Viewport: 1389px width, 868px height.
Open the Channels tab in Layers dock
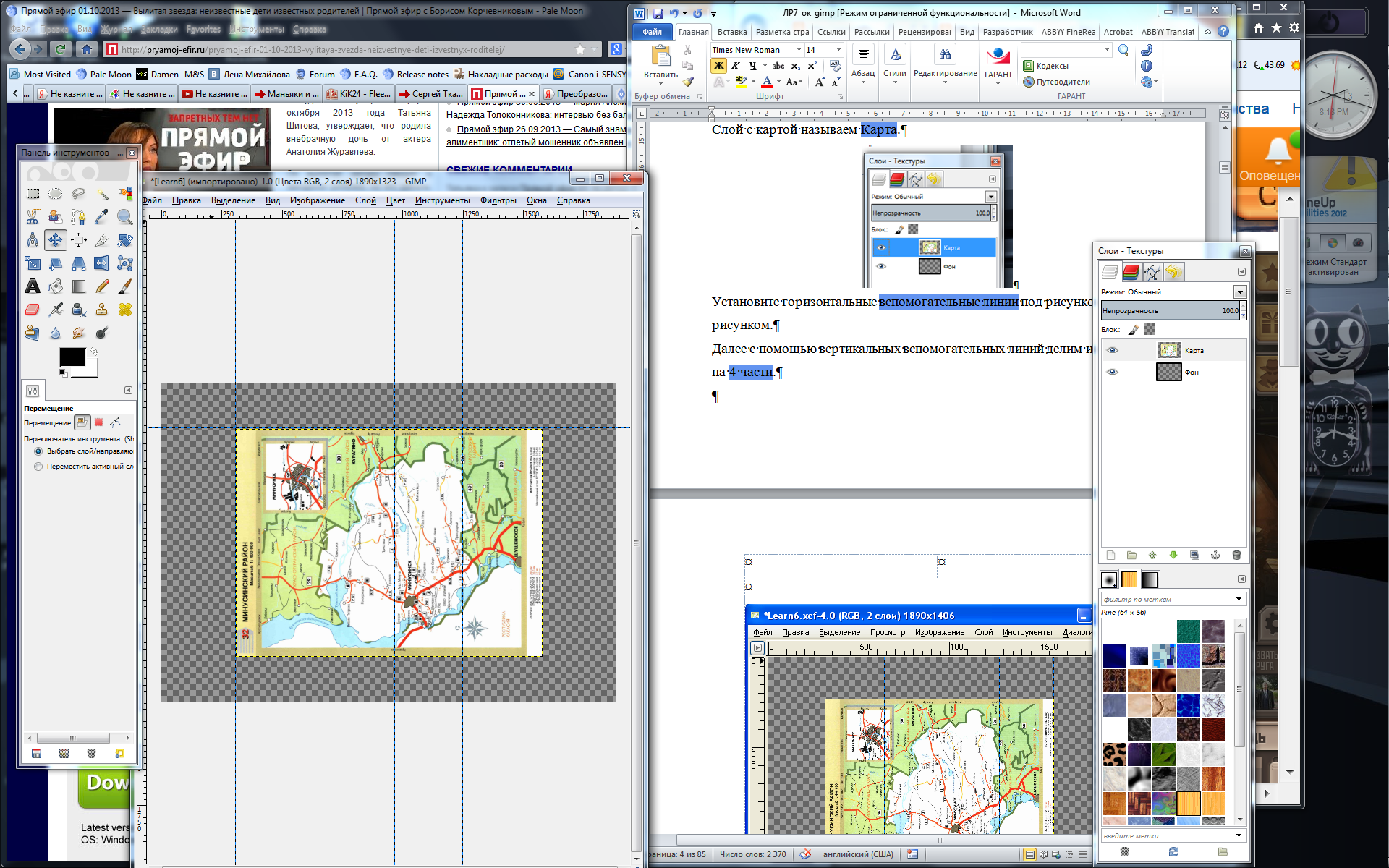click(1131, 272)
